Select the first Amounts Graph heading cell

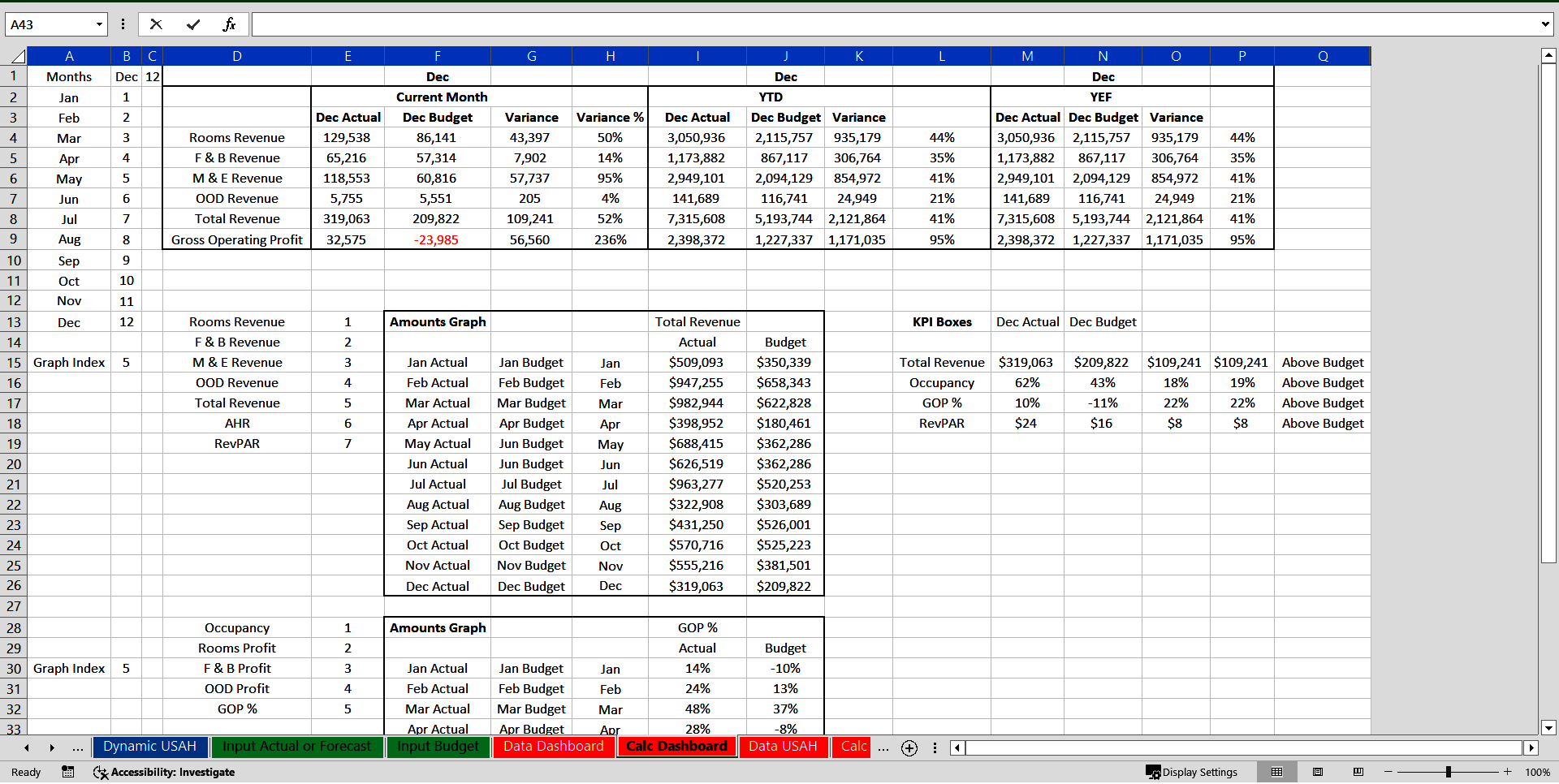[438, 322]
